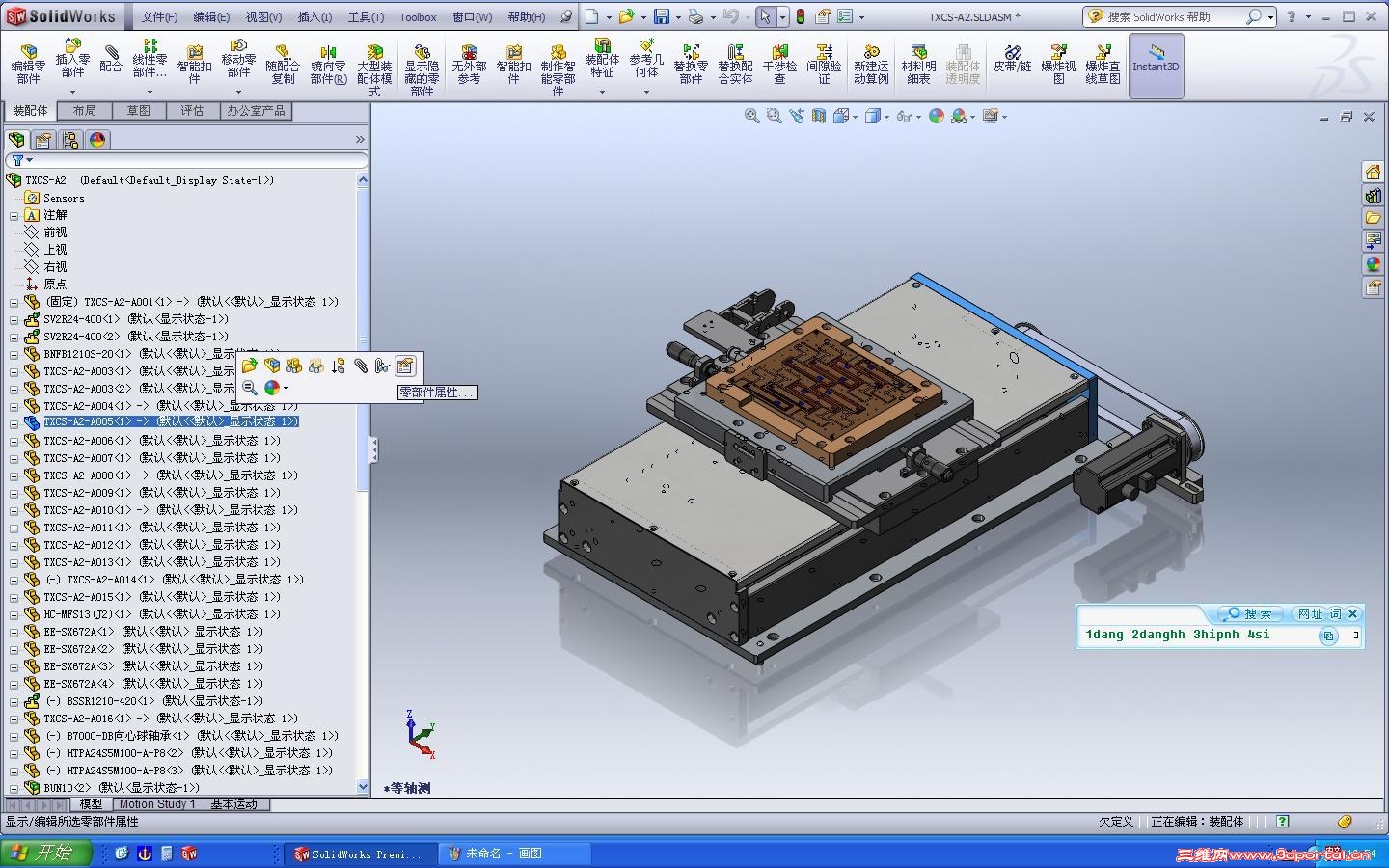
Task: Choose 随配合复制 (Copy with Mates)
Action: (x=283, y=64)
